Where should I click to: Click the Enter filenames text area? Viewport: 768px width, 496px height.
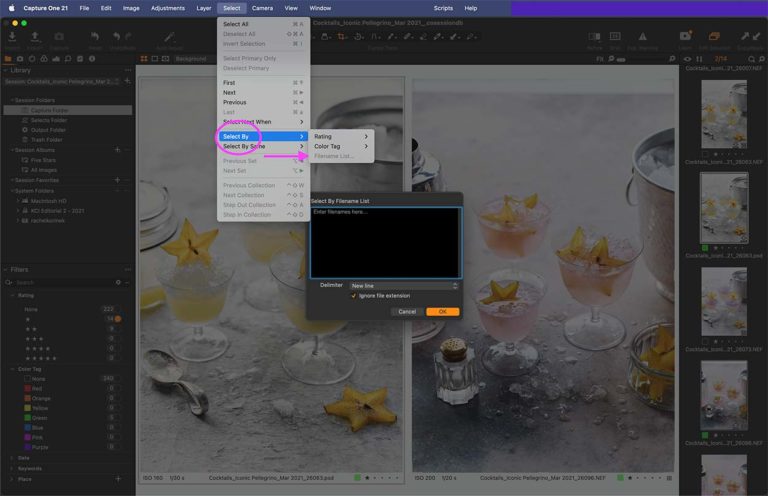(x=385, y=242)
